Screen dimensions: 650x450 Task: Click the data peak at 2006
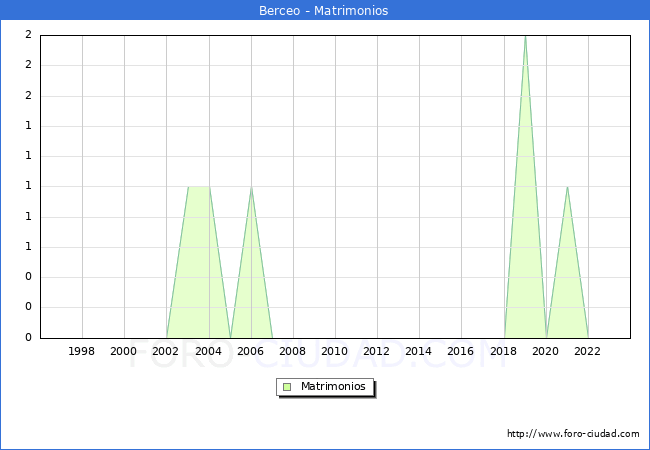point(251,187)
